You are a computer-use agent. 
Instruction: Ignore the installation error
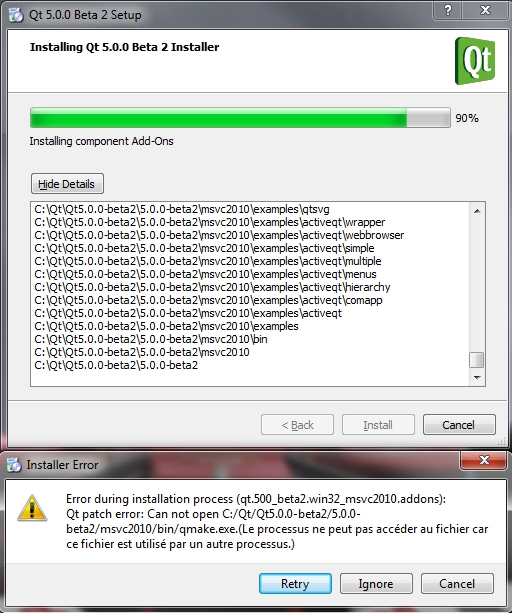[x=376, y=584]
